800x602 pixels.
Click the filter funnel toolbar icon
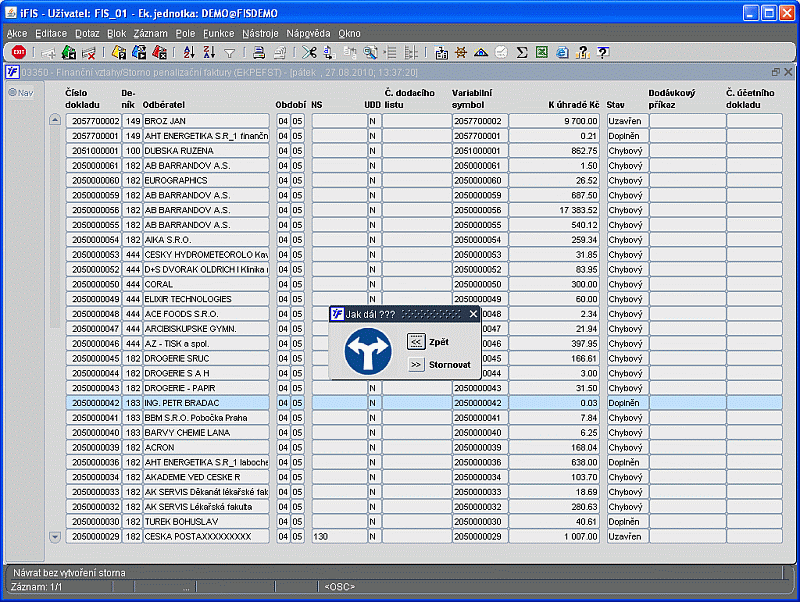pyautogui.click(x=229, y=52)
